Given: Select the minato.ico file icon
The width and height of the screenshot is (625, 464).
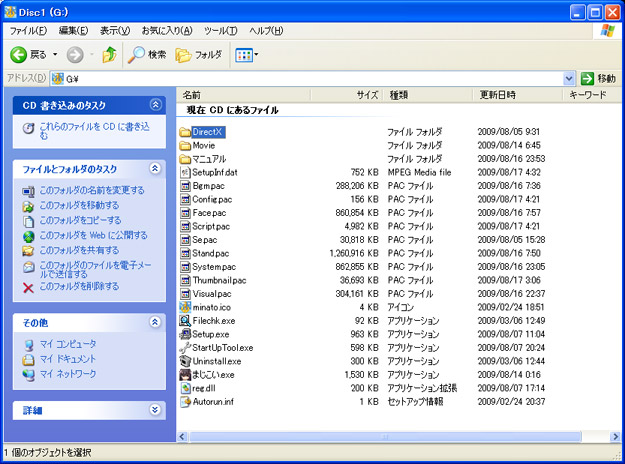Looking at the screenshot, I should (x=185, y=307).
